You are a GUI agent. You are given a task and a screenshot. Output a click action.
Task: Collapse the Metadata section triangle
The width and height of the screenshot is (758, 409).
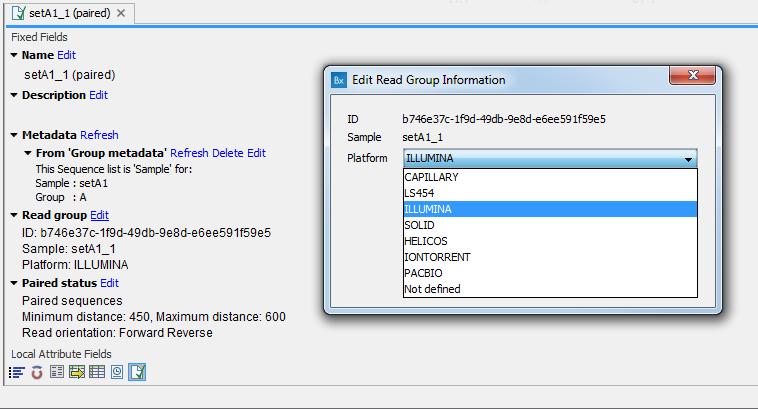(x=14, y=135)
